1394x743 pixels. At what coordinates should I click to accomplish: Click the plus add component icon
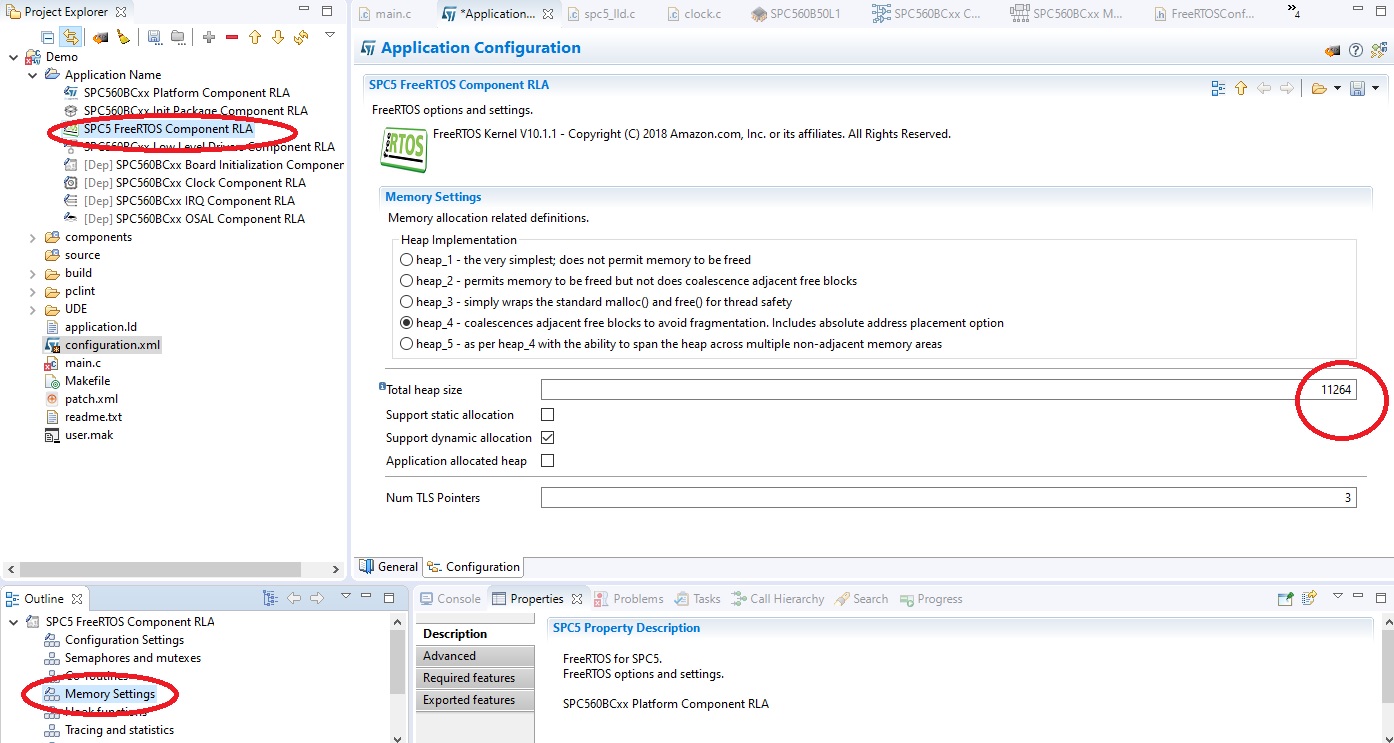(208, 37)
